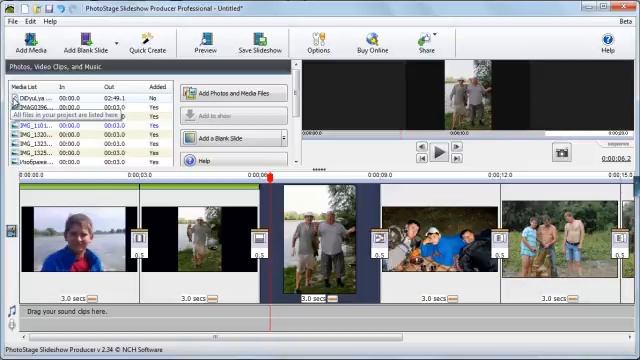Take a snapshot with the camera icon

click(x=562, y=153)
